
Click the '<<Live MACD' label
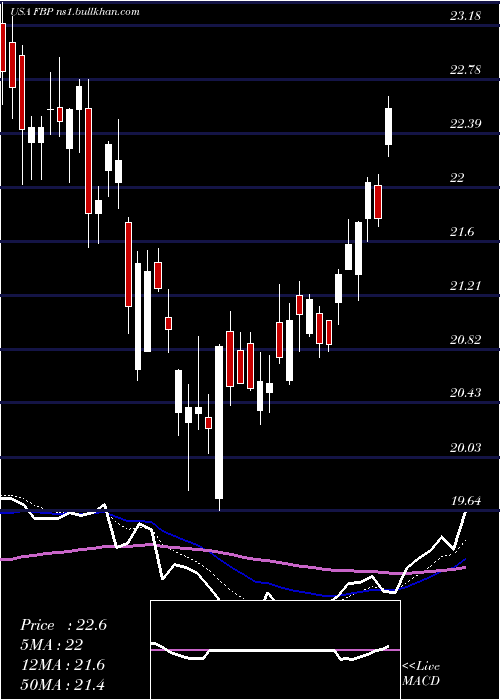coord(421,674)
